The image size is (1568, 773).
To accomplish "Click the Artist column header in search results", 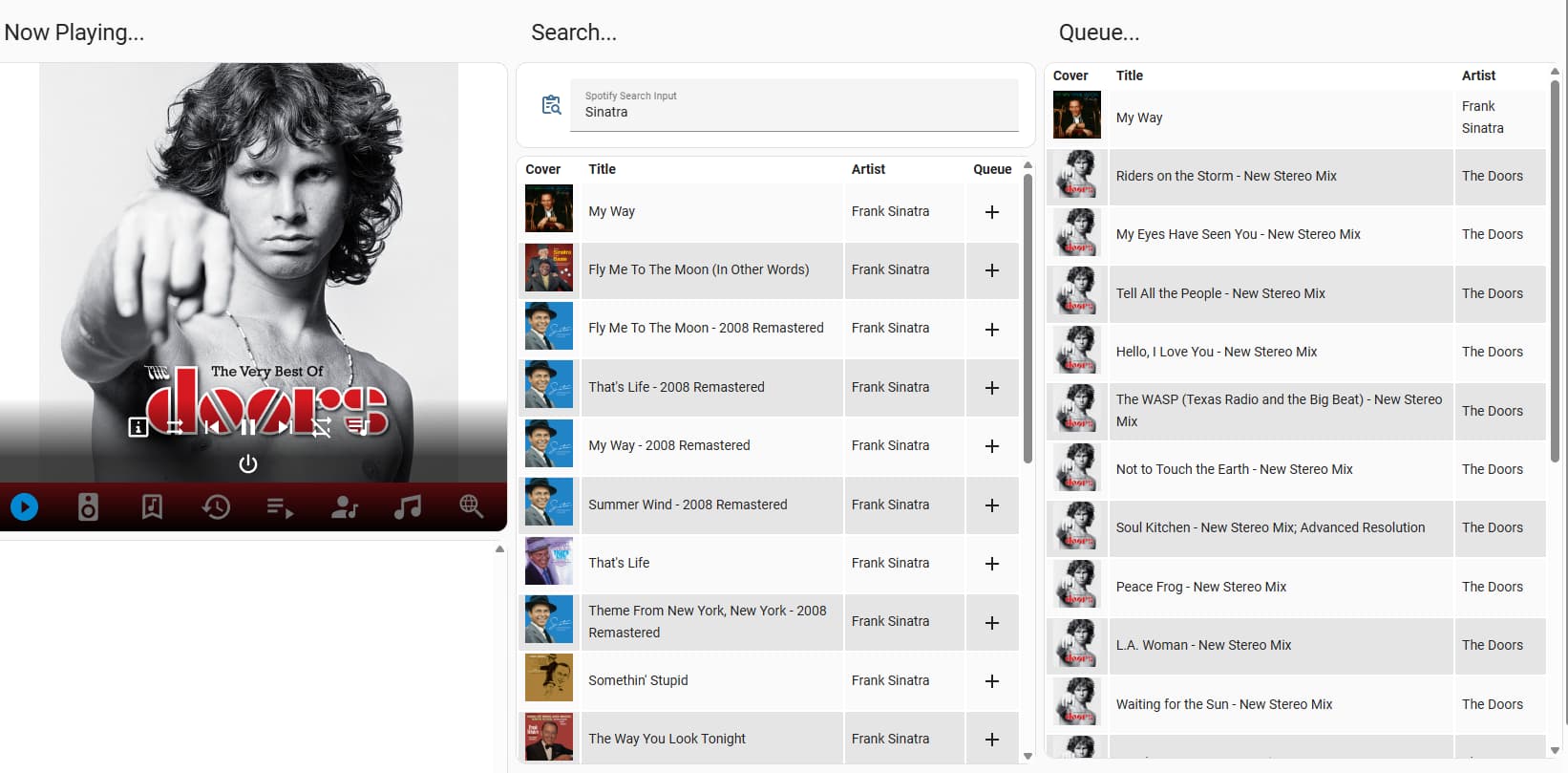I will pos(868,169).
